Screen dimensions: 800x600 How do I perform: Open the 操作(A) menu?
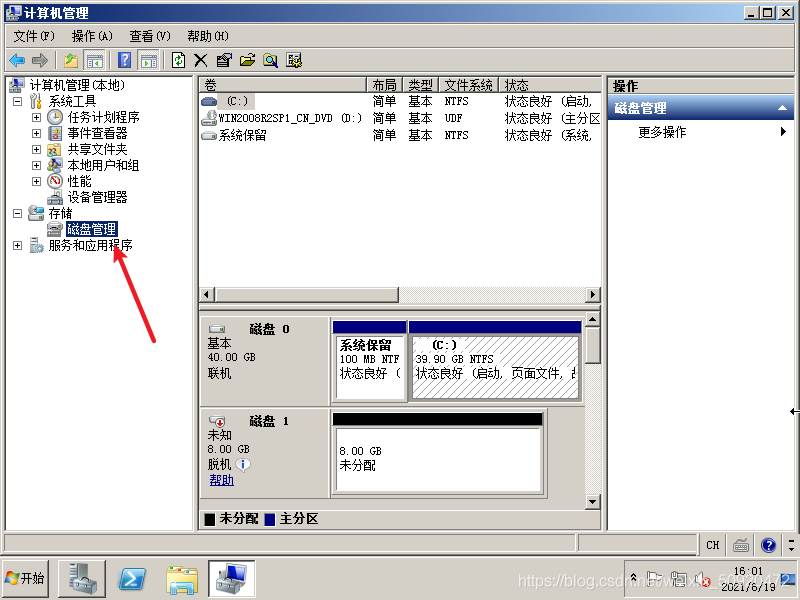pos(92,36)
